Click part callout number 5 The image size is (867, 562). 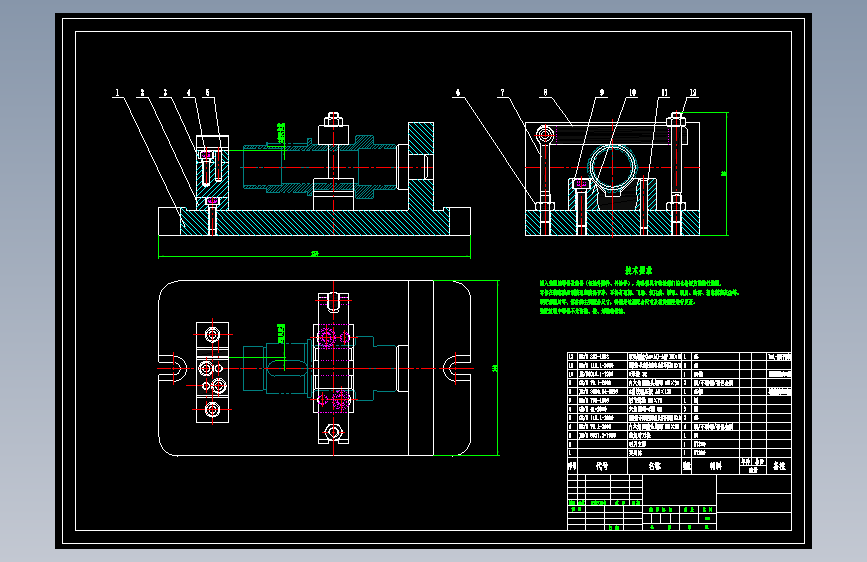(x=207, y=92)
